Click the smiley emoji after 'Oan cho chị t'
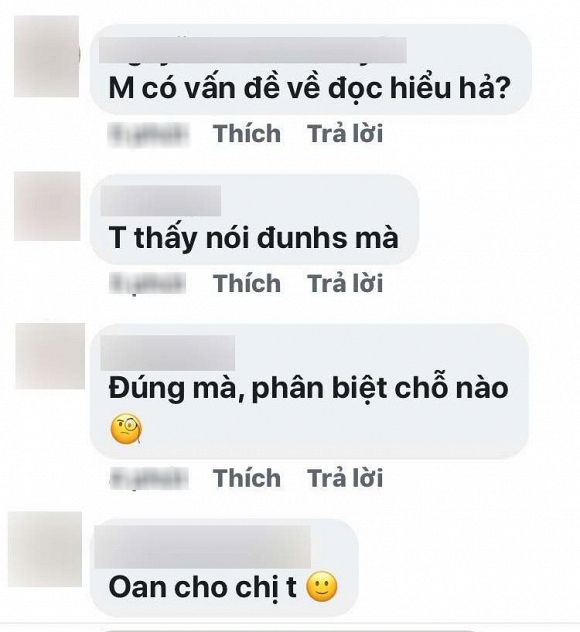This screenshot has height=632, width=580. tap(322, 587)
